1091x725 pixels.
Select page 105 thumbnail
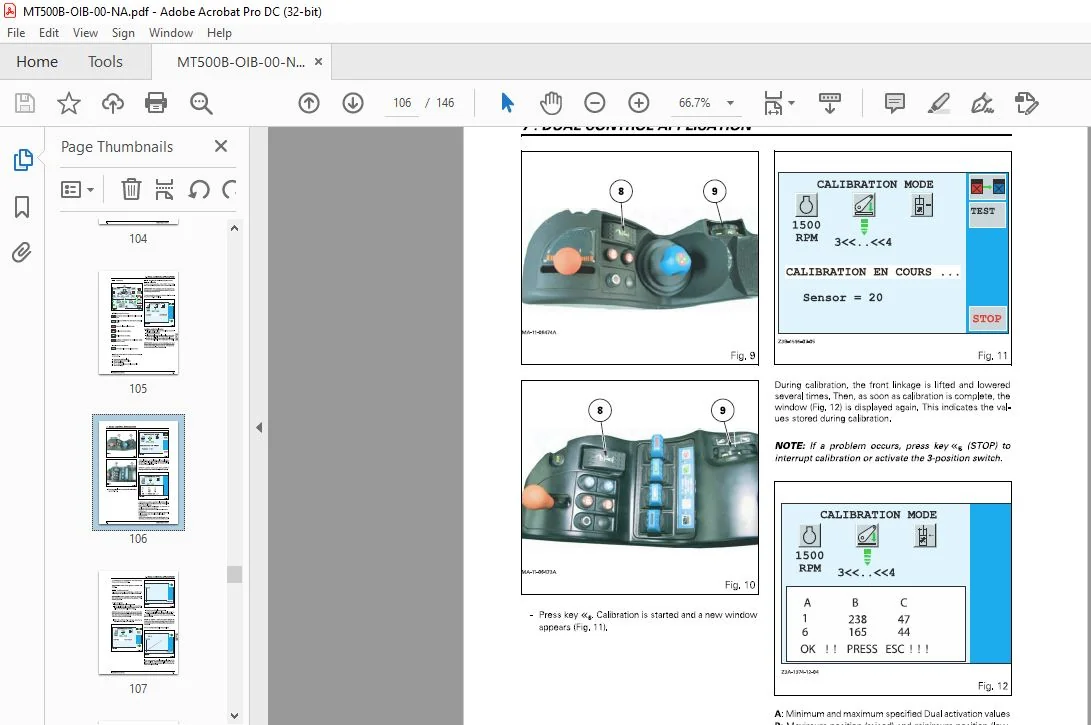coord(138,323)
